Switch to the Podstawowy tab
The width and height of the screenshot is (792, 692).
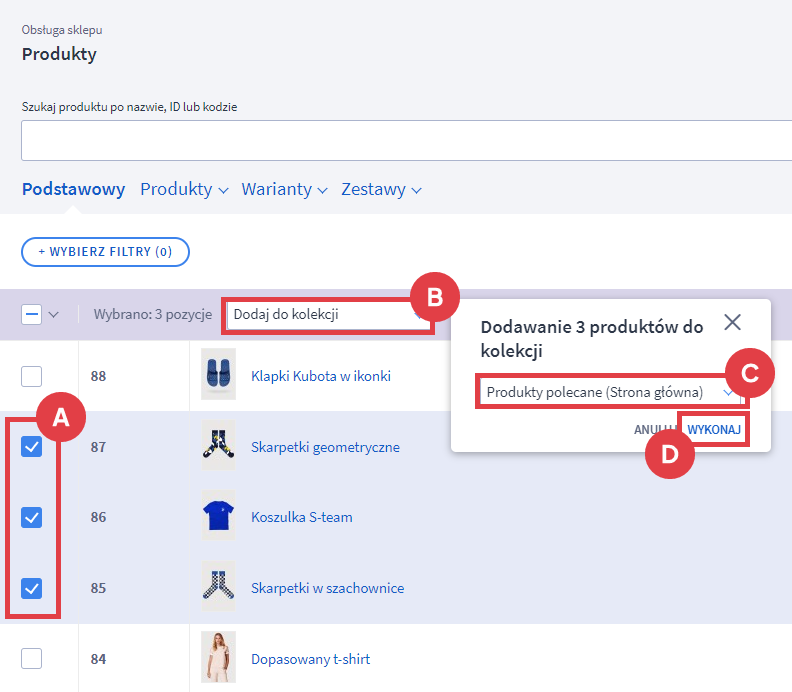click(73, 190)
